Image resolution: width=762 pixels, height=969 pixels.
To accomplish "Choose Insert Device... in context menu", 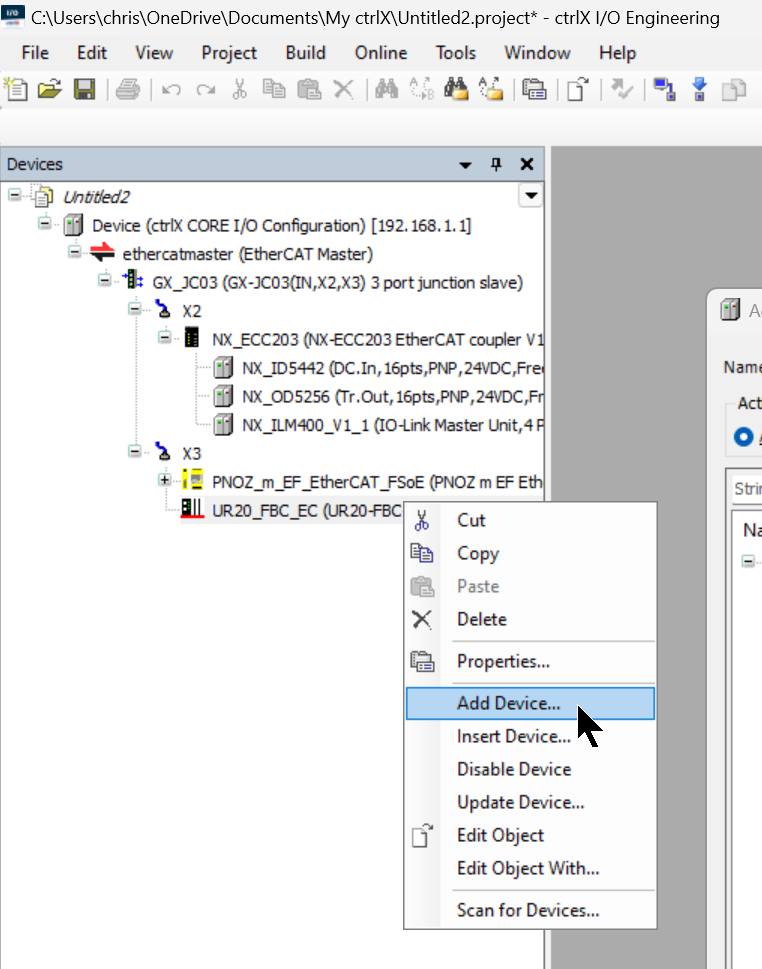I will pyautogui.click(x=530, y=737).
